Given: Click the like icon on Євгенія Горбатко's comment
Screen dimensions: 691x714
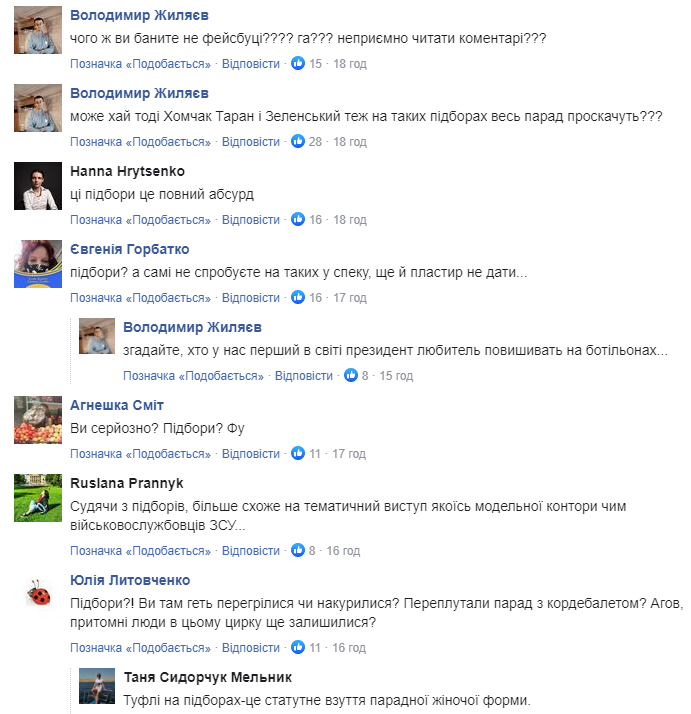Looking at the screenshot, I should tap(297, 298).
